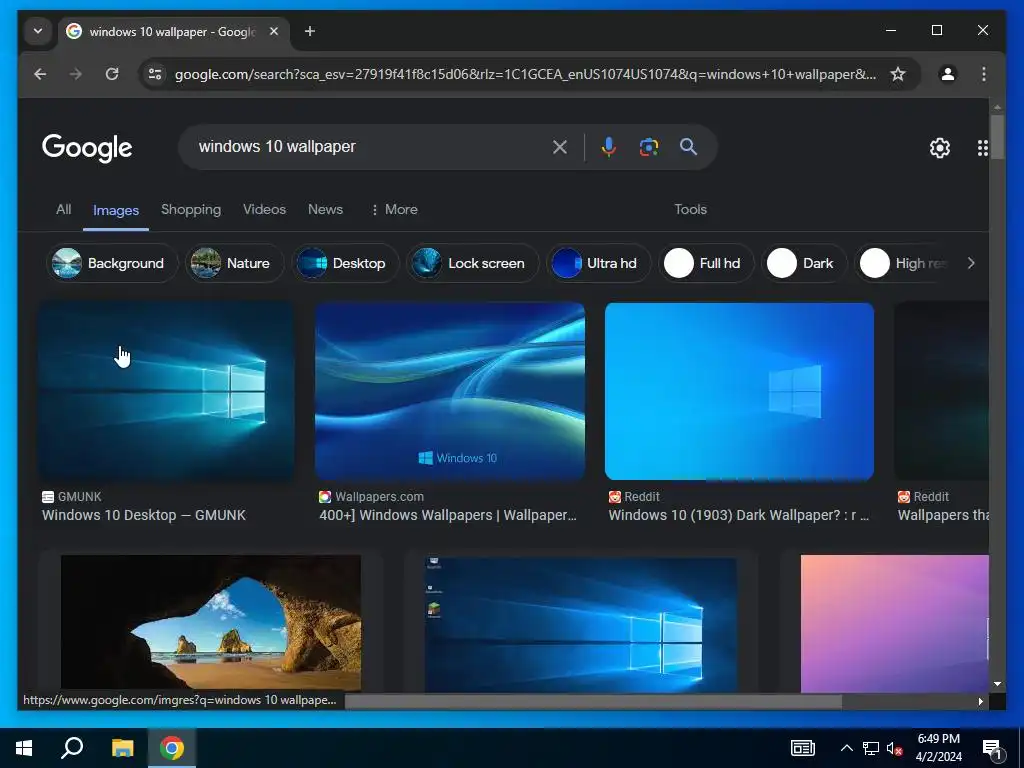The width and height of the screenshot is (1024, 768).
Task: Select the Images tab
Action: (116, 210)
